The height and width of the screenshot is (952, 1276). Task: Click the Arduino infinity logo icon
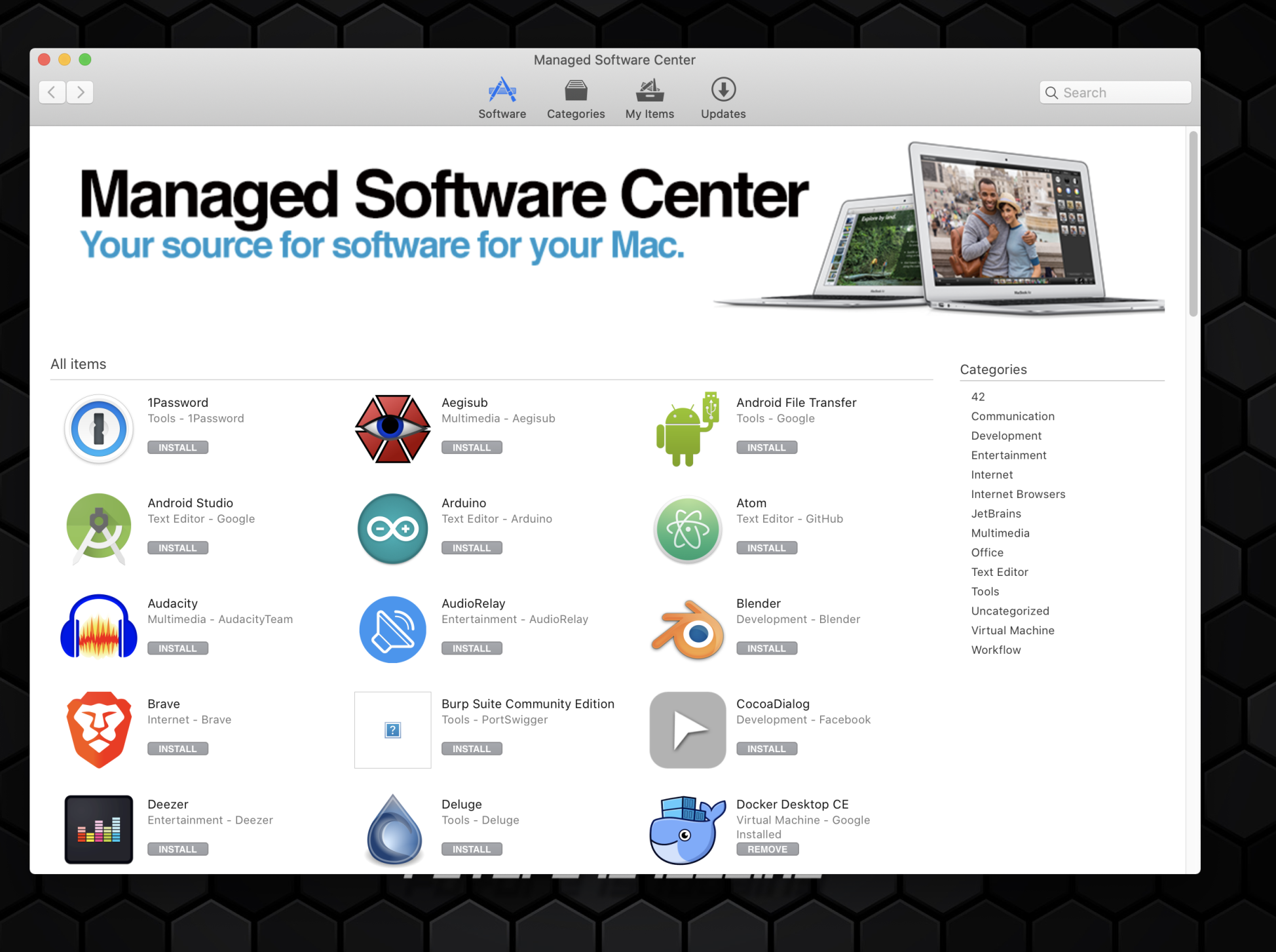[x=392, y=529]
